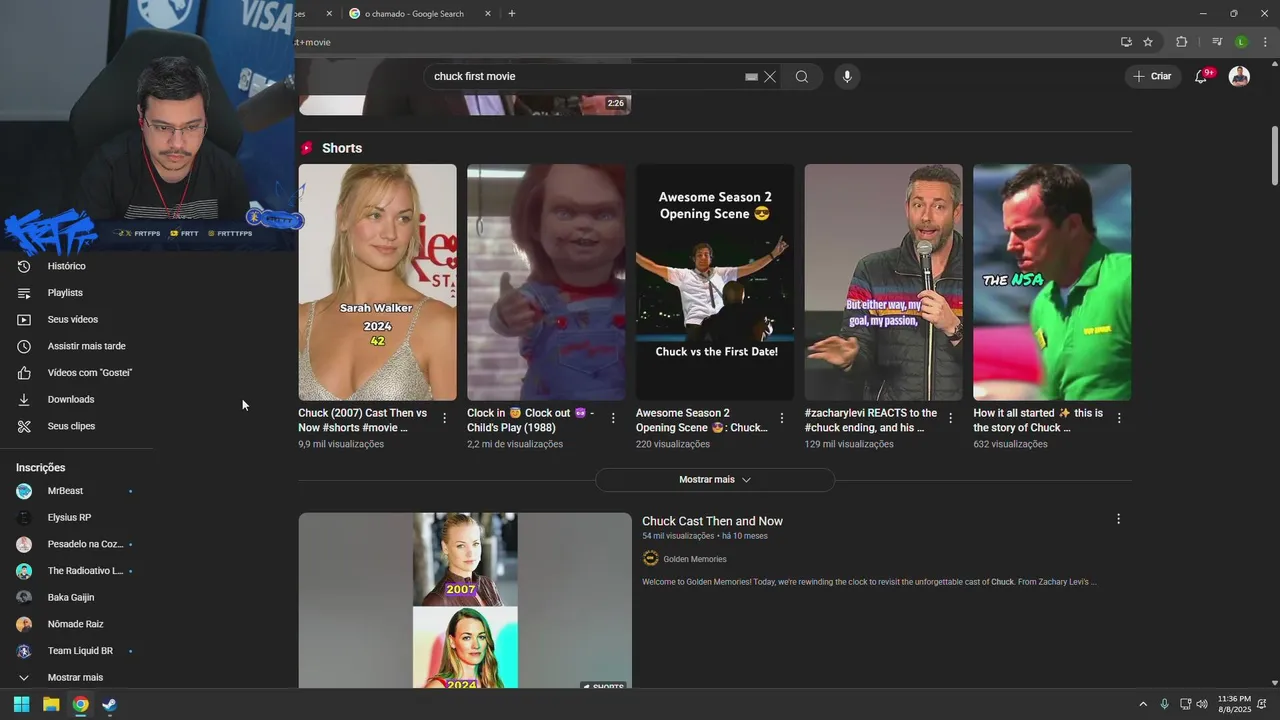The width and height of the screenshot is (1280, 720).
Task: Click the Criar button
Action: pos(1152,76)
